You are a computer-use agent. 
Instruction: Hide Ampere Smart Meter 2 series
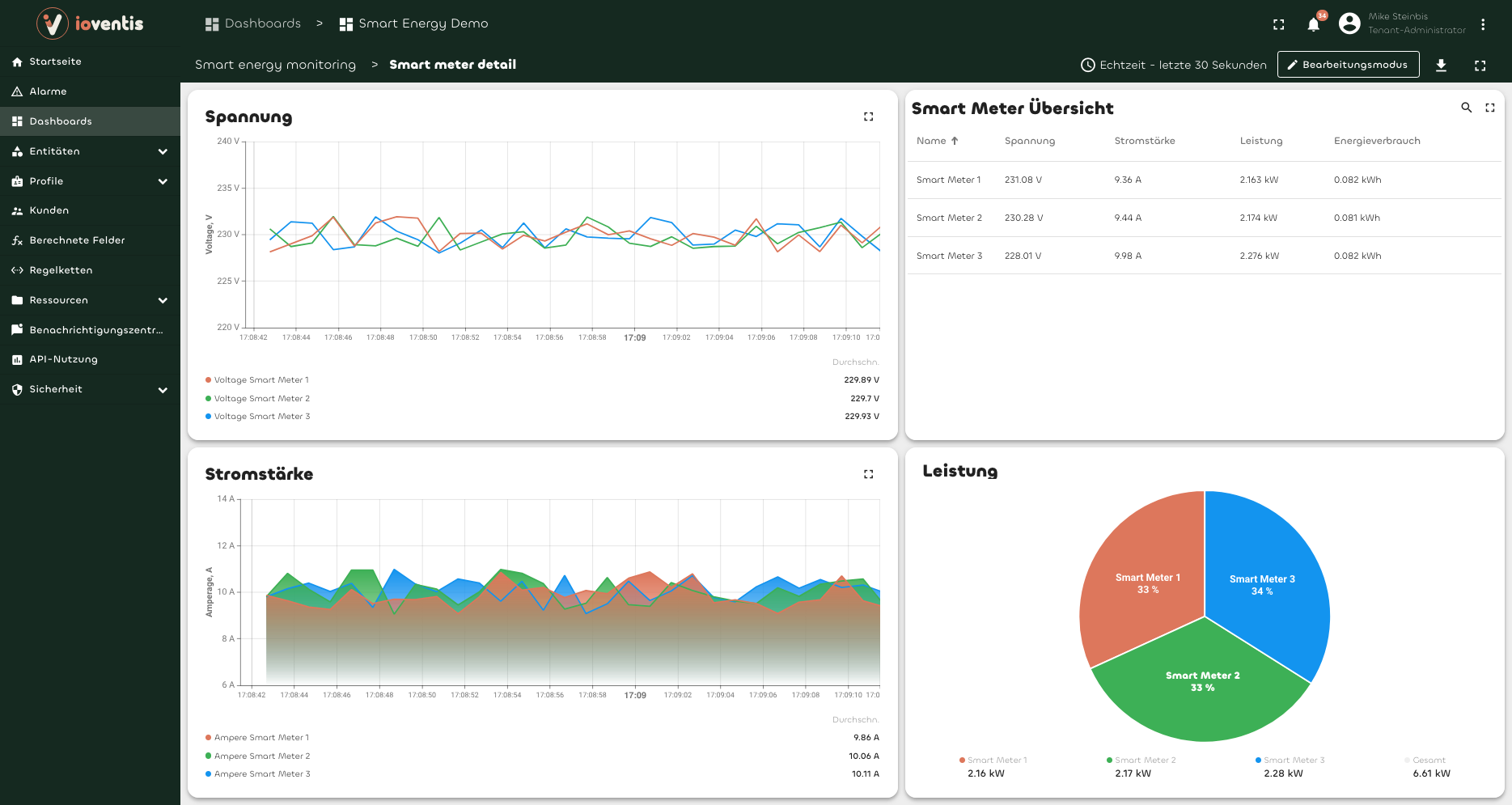click(261, 756)
